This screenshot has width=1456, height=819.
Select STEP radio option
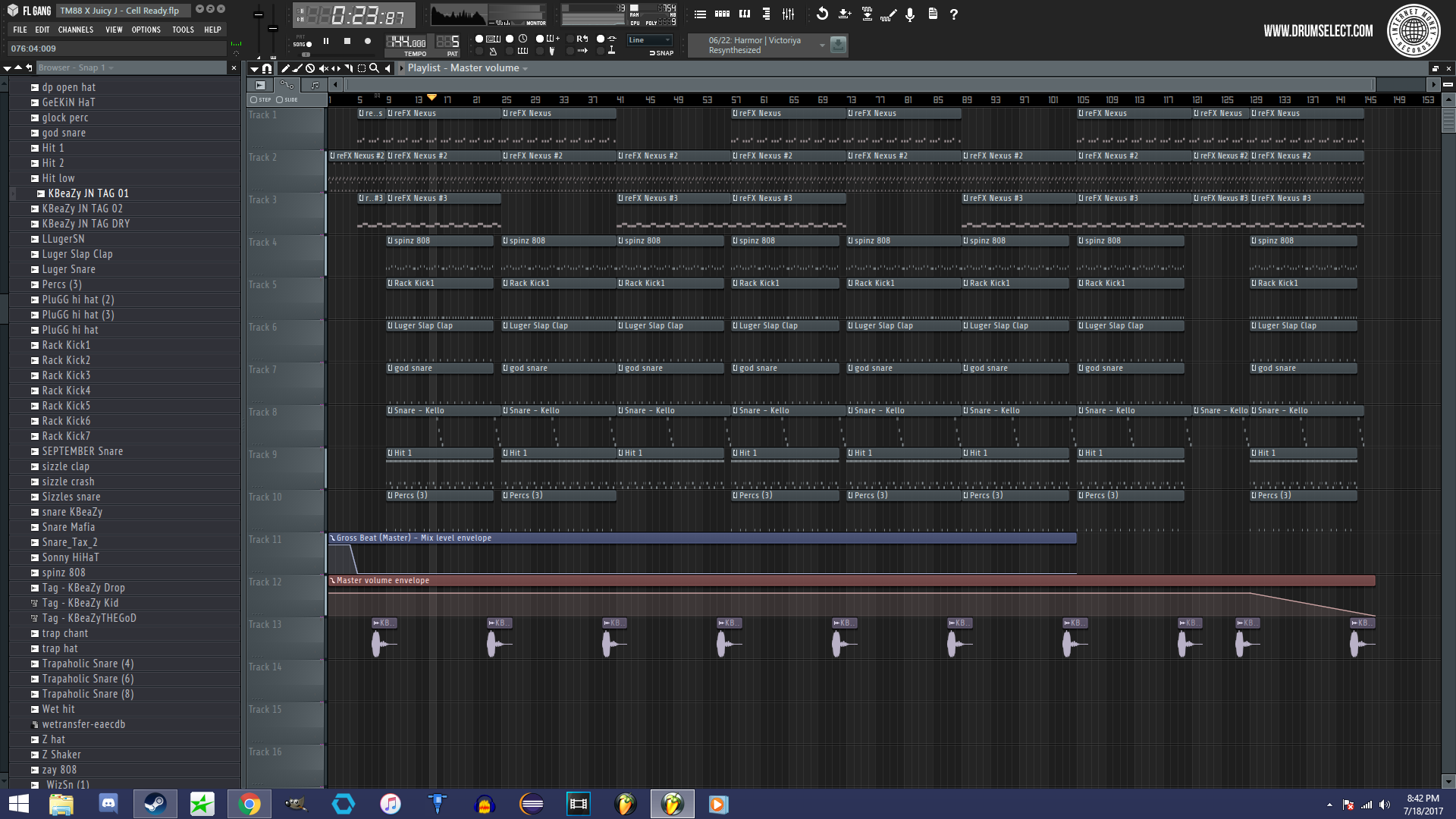click(x=259, y=99)
